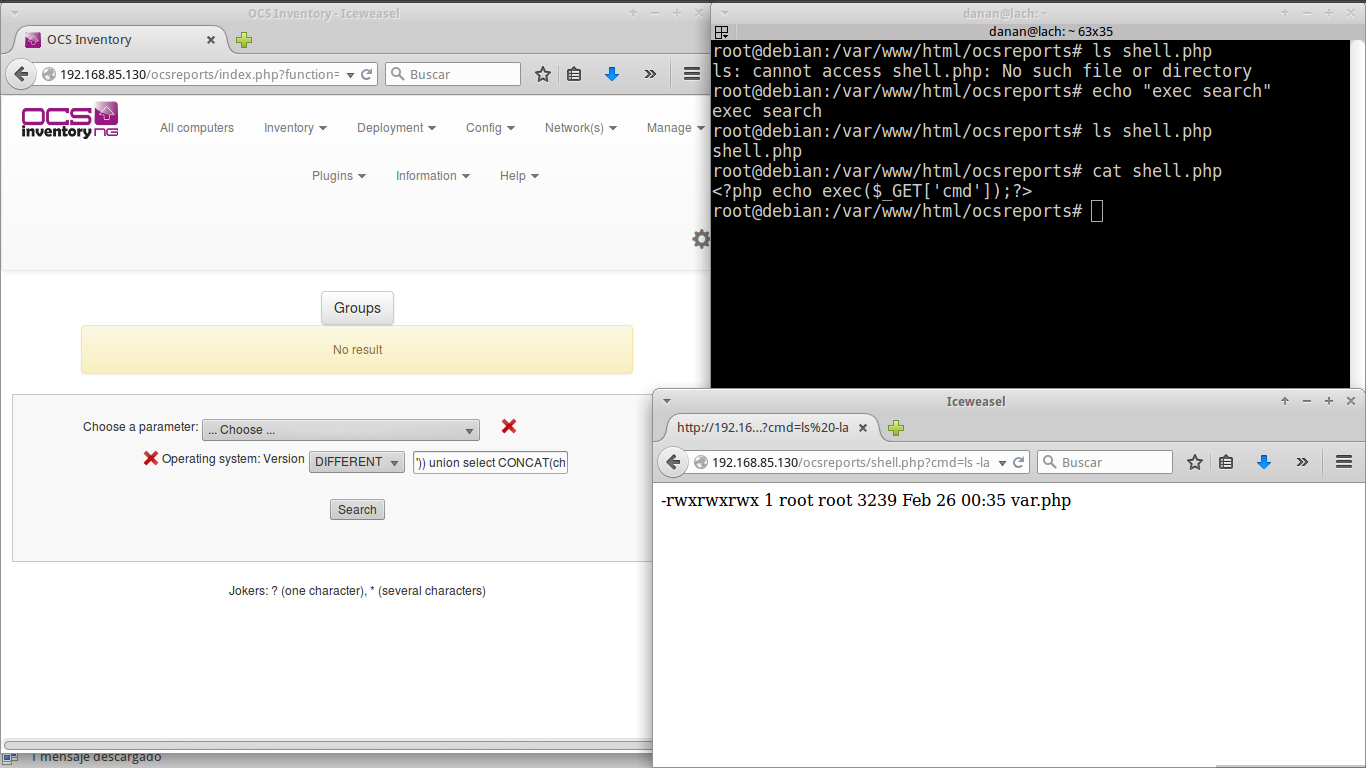Click Buscar search box in OCS window

tap(453, 74)
